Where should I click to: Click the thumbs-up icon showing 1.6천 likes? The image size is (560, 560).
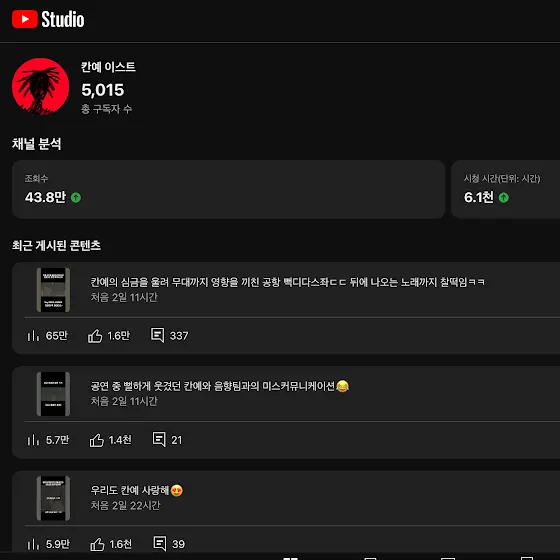tap(97, 544)
